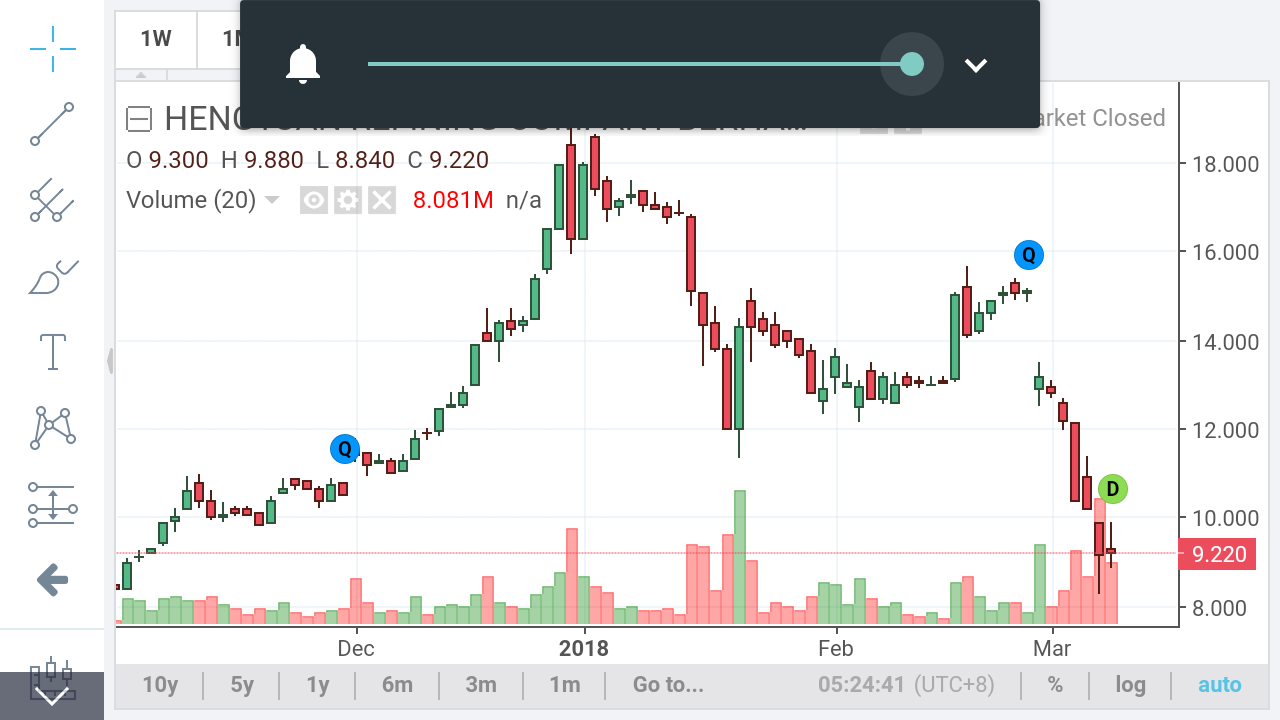Toggle Volume indicator visibility eye
1280x720 pixels.
point(314,201)
